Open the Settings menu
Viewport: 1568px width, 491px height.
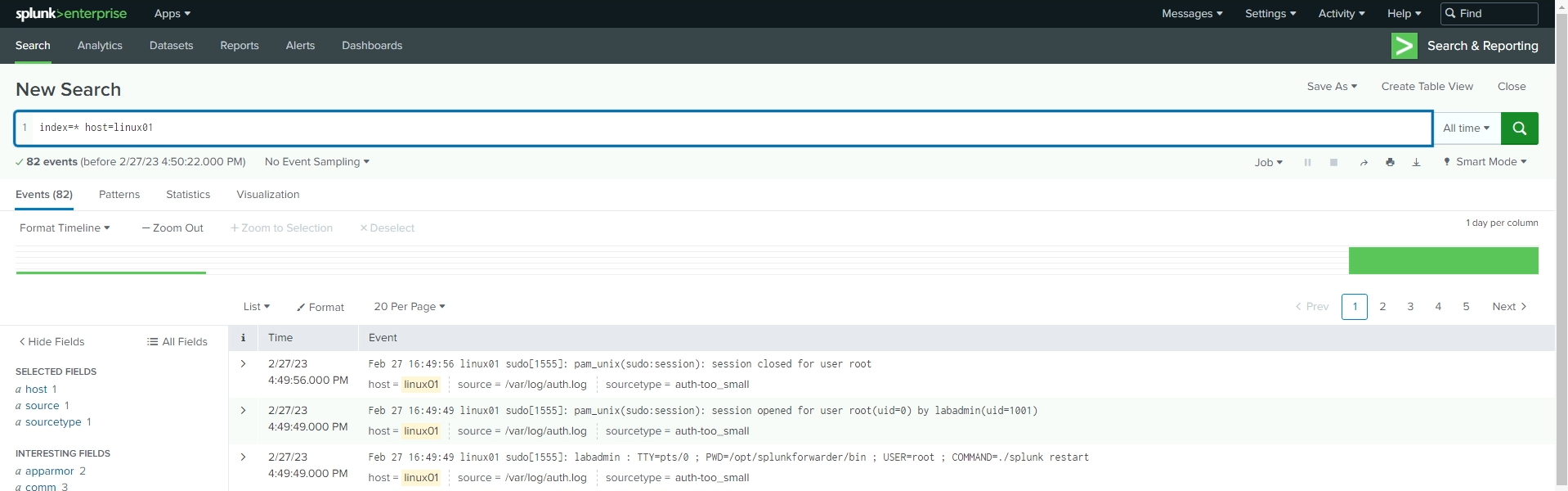click(x=1270, y=14)
